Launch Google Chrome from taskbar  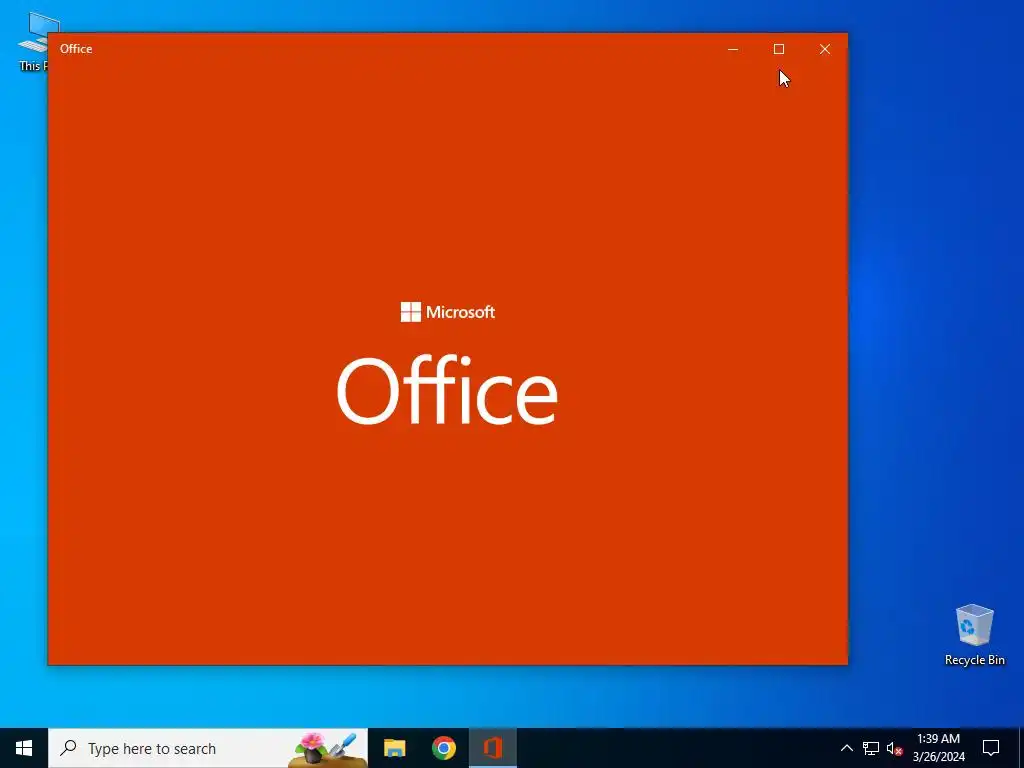click(443, 748)
